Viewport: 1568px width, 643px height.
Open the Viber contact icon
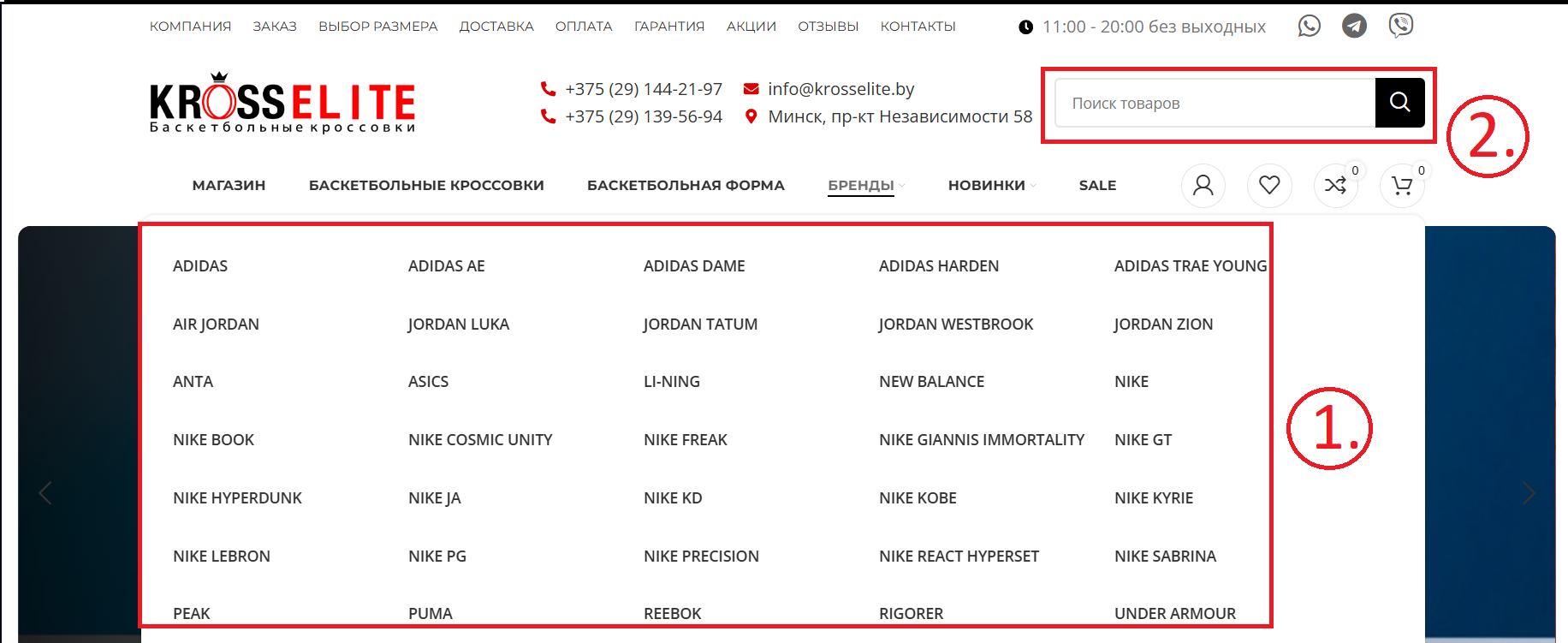1400,26
